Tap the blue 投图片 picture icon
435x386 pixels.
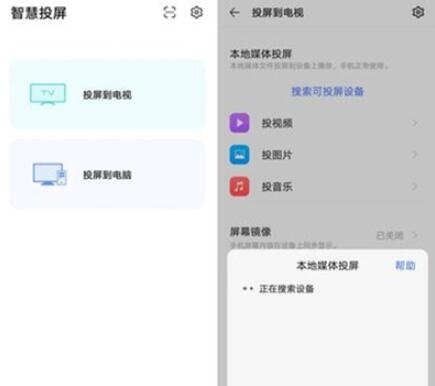point(239,155)
